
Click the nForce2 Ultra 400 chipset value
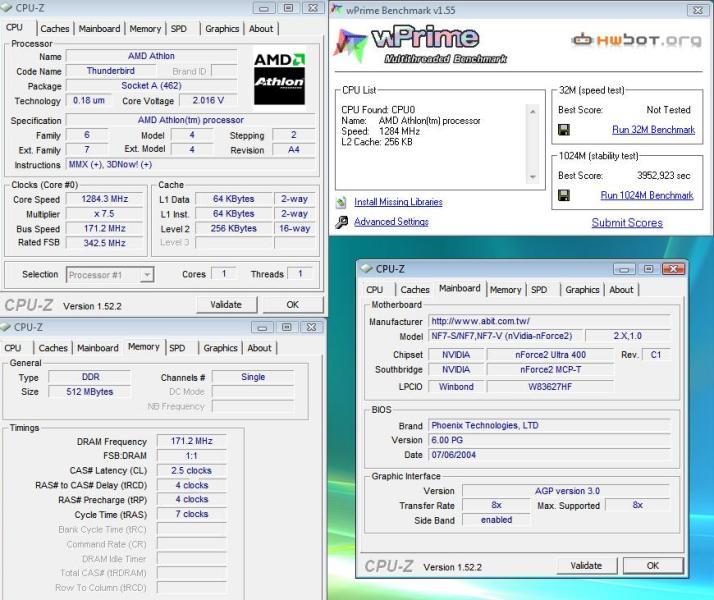tap(551, 355)
